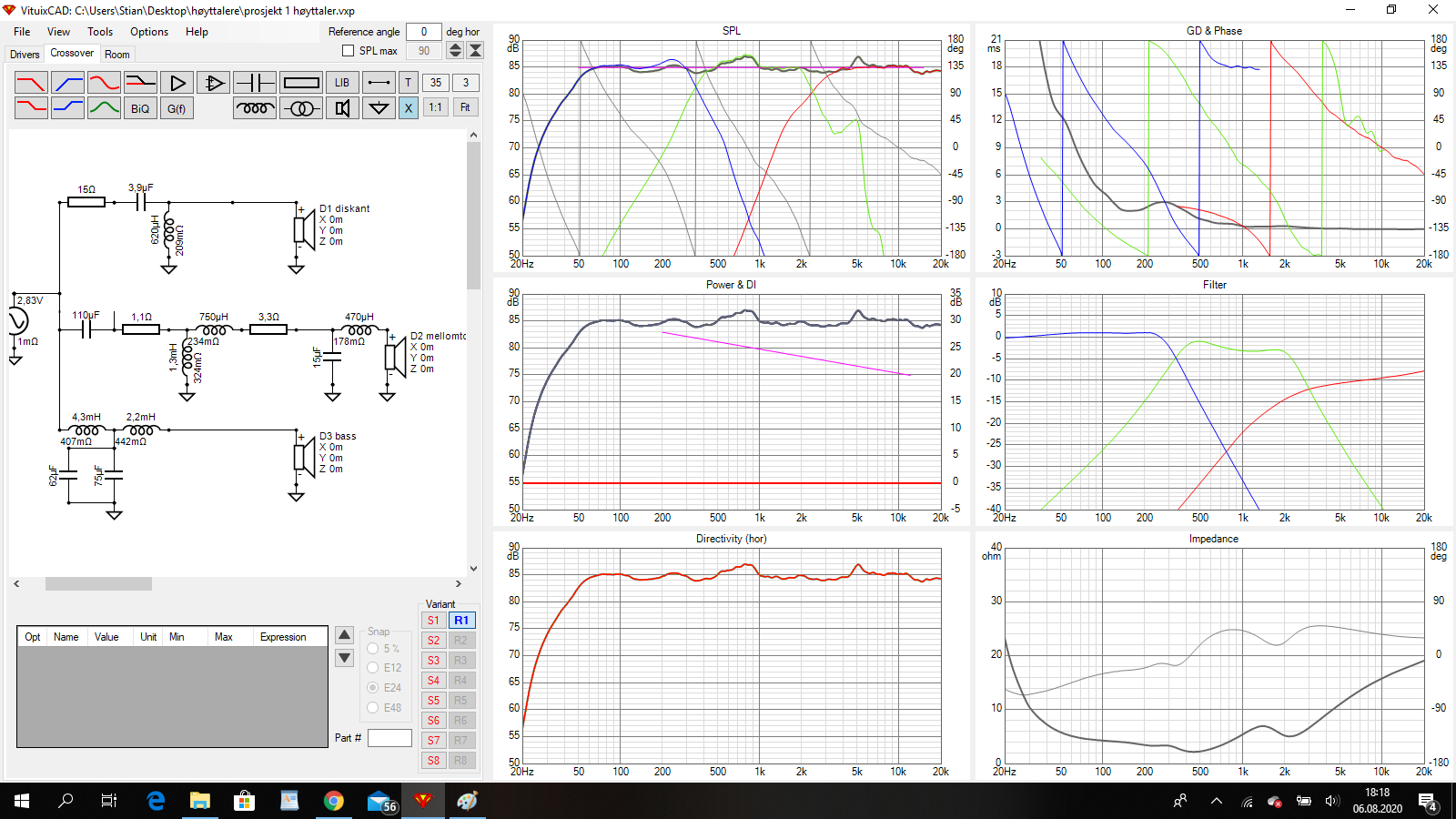
Task: Toggle the blue X button
Action: (x=408, y=108)
